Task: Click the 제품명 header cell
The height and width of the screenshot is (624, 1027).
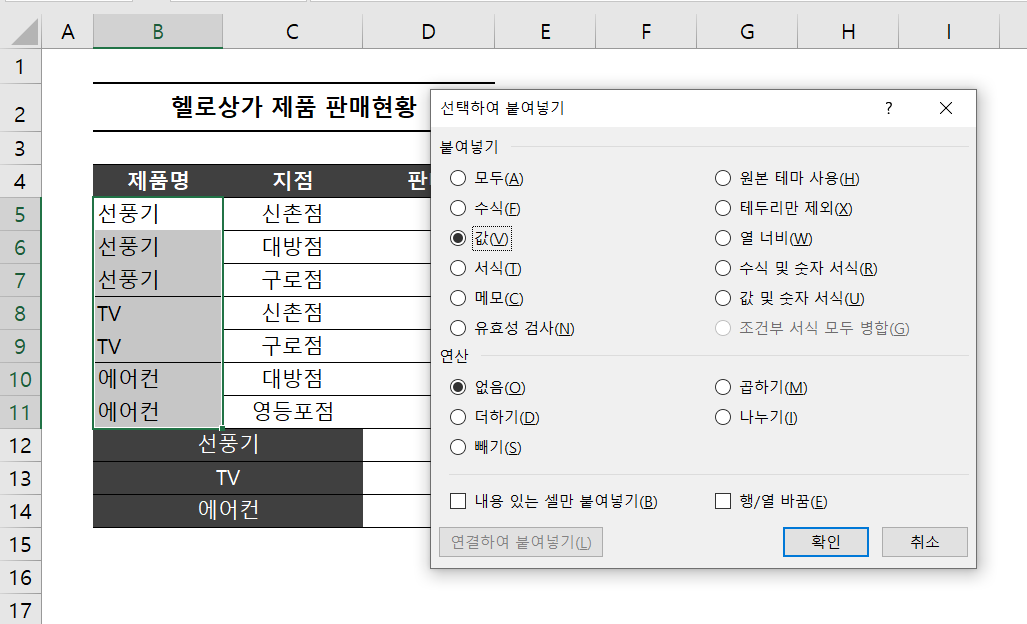Action: tap(158, 181)
